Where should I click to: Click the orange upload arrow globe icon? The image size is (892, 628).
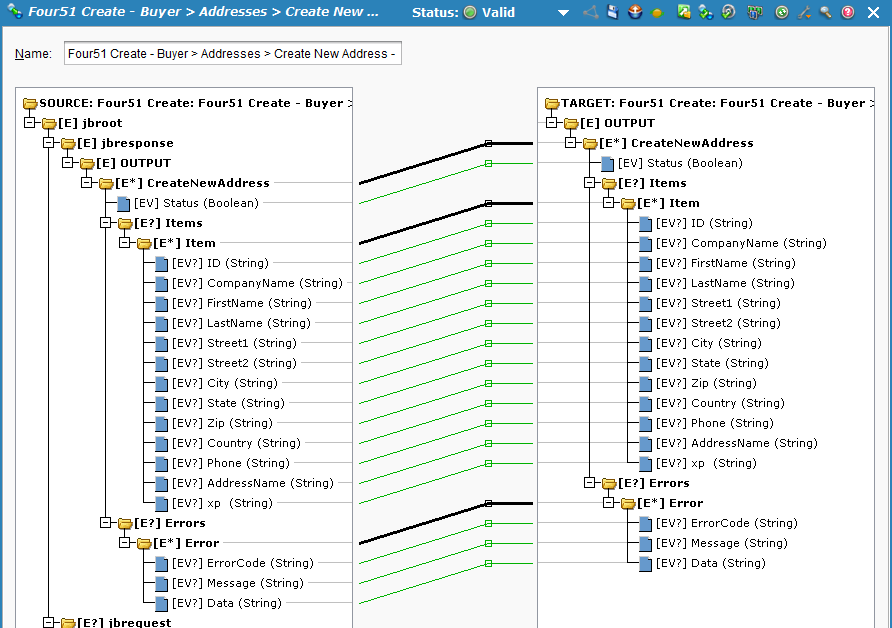point(635,13)
